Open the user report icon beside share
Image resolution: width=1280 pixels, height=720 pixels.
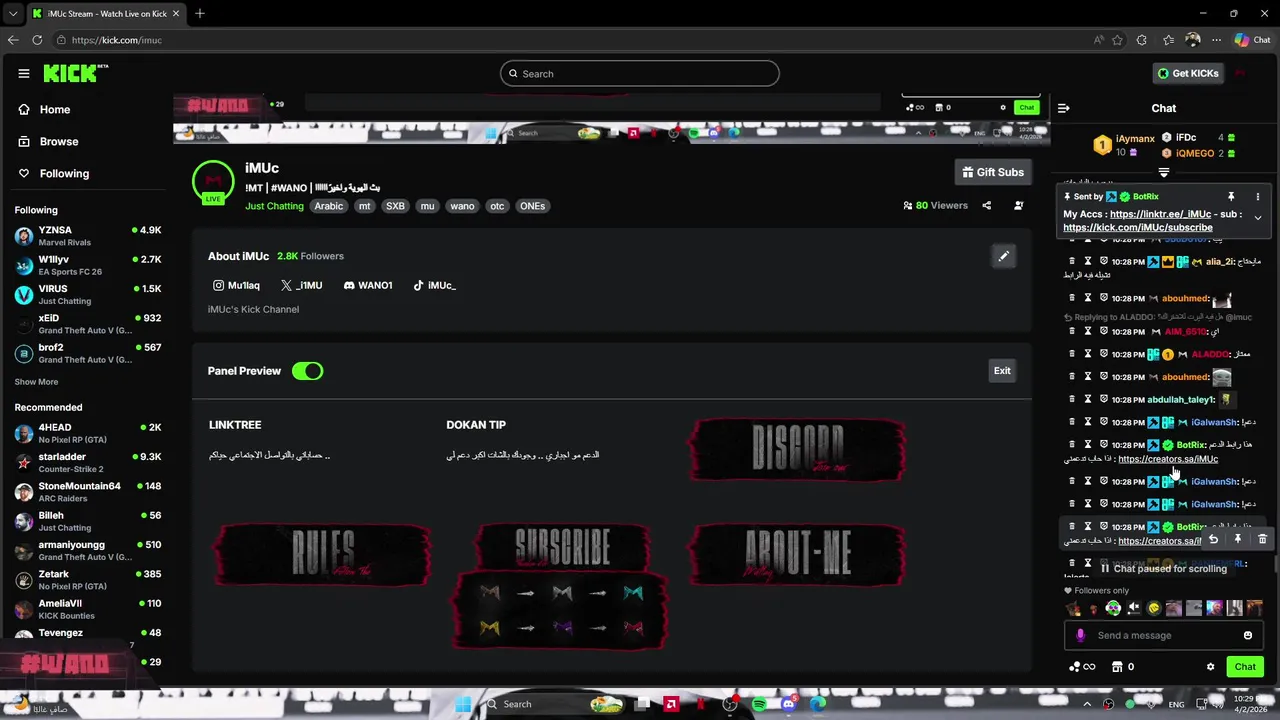tap(1018, 206)
